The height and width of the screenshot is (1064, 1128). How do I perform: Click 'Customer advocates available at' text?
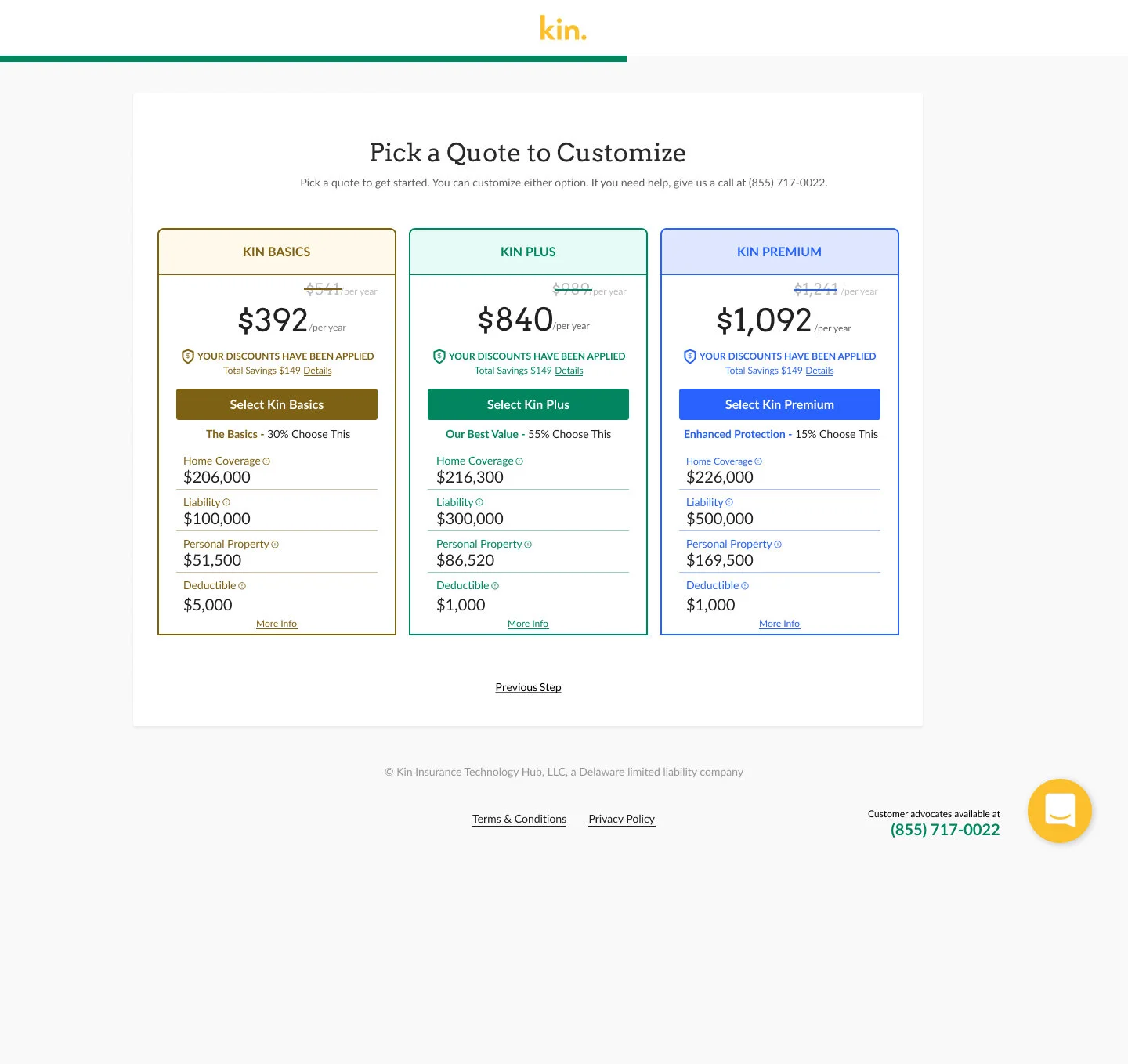coord(934,814)
